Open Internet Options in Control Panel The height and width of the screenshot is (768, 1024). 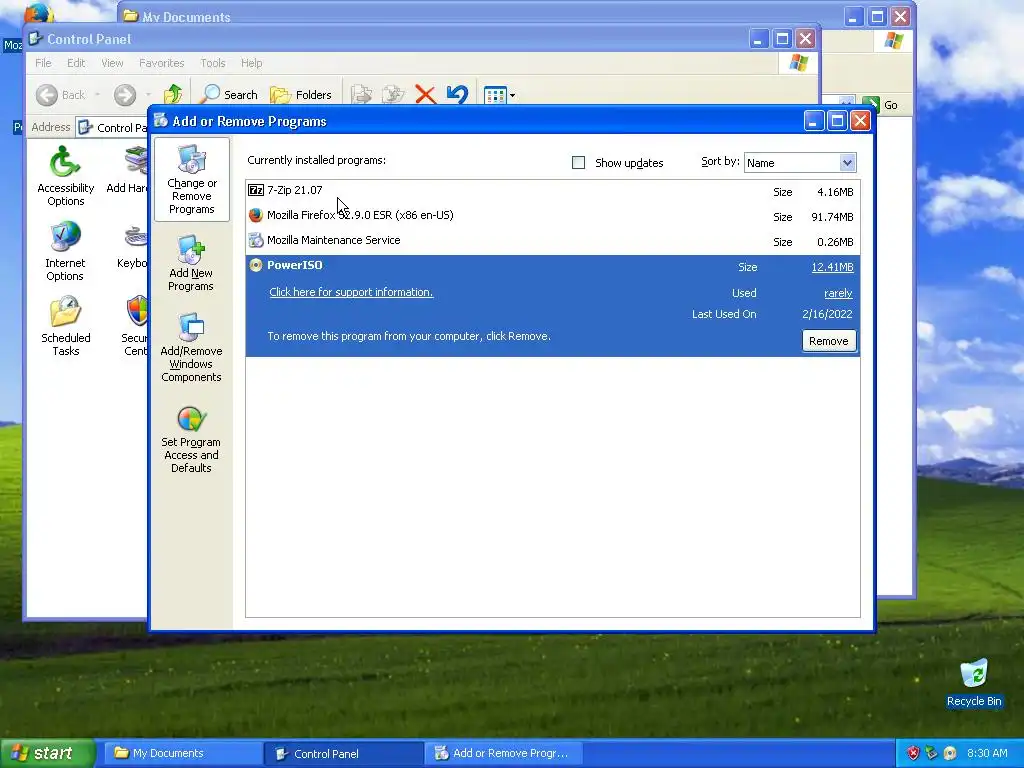click(x=65, y=251)
